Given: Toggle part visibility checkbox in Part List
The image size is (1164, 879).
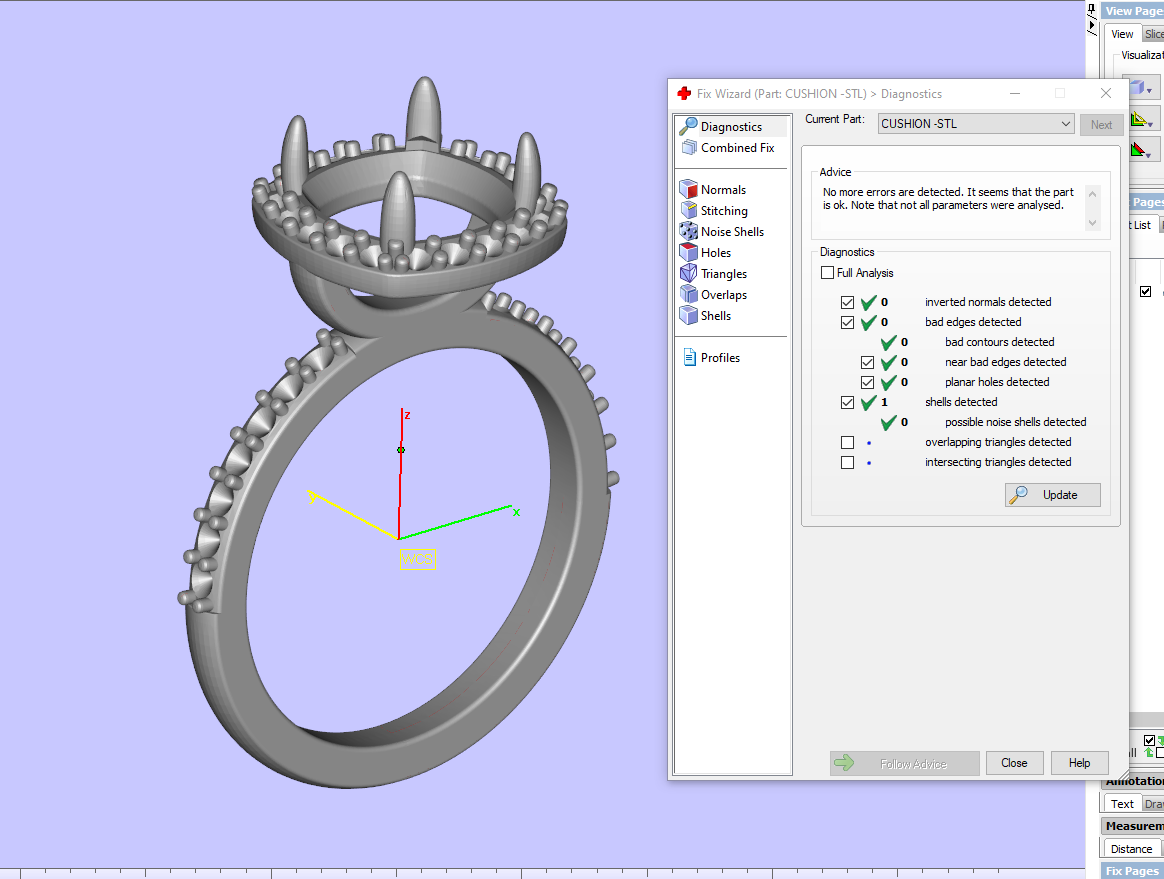Looking at the screenshot, I should [x=1145, y=292].
